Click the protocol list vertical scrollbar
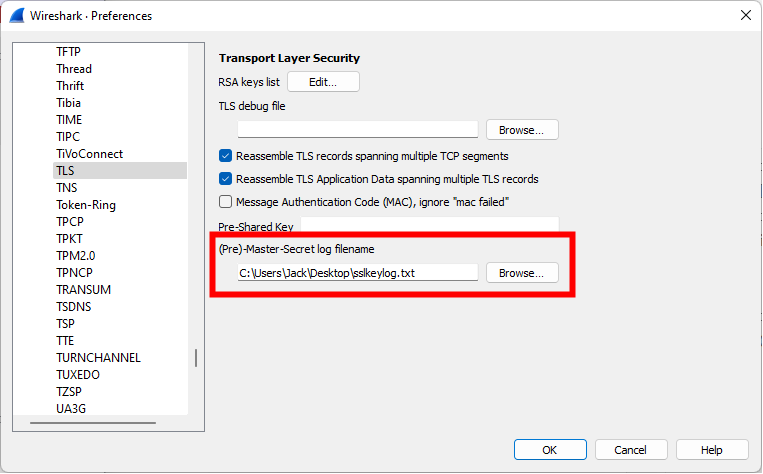The height and width of the screenshot is (474, 763). coord(196,358)
